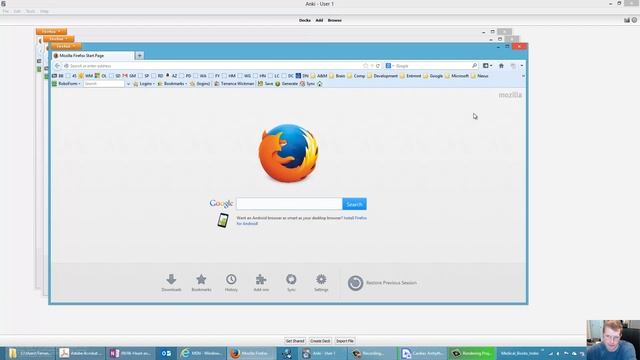640x360 pixels.
Task: Open OneNote from the taskbar
Action: click(x=131, y=353)
